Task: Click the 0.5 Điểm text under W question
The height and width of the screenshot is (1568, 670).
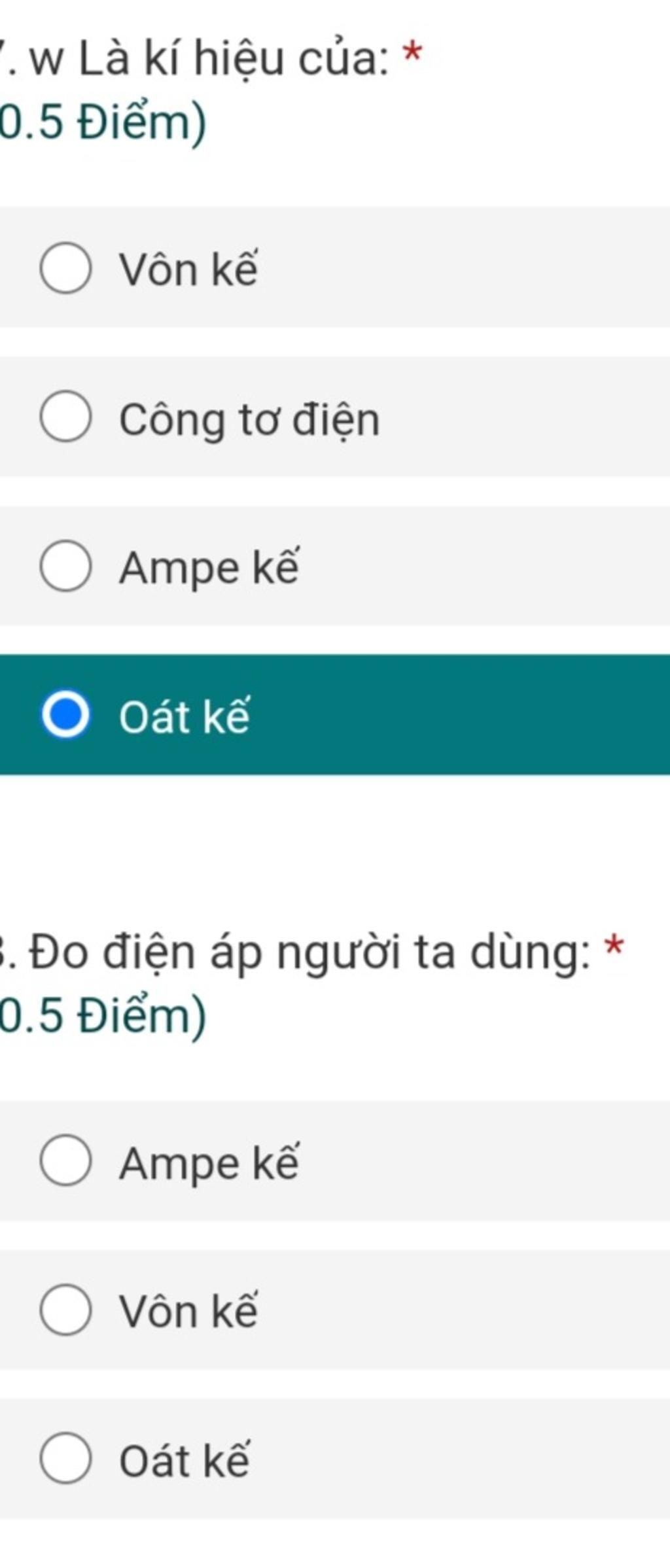Action: click(103, 122)
